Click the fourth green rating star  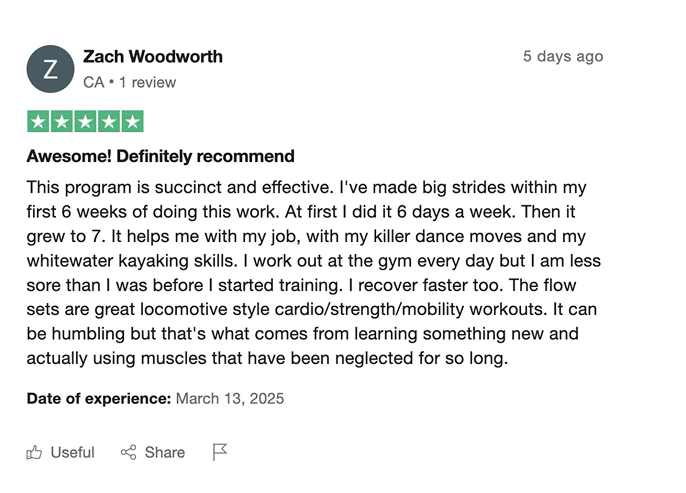pos(108,122)
